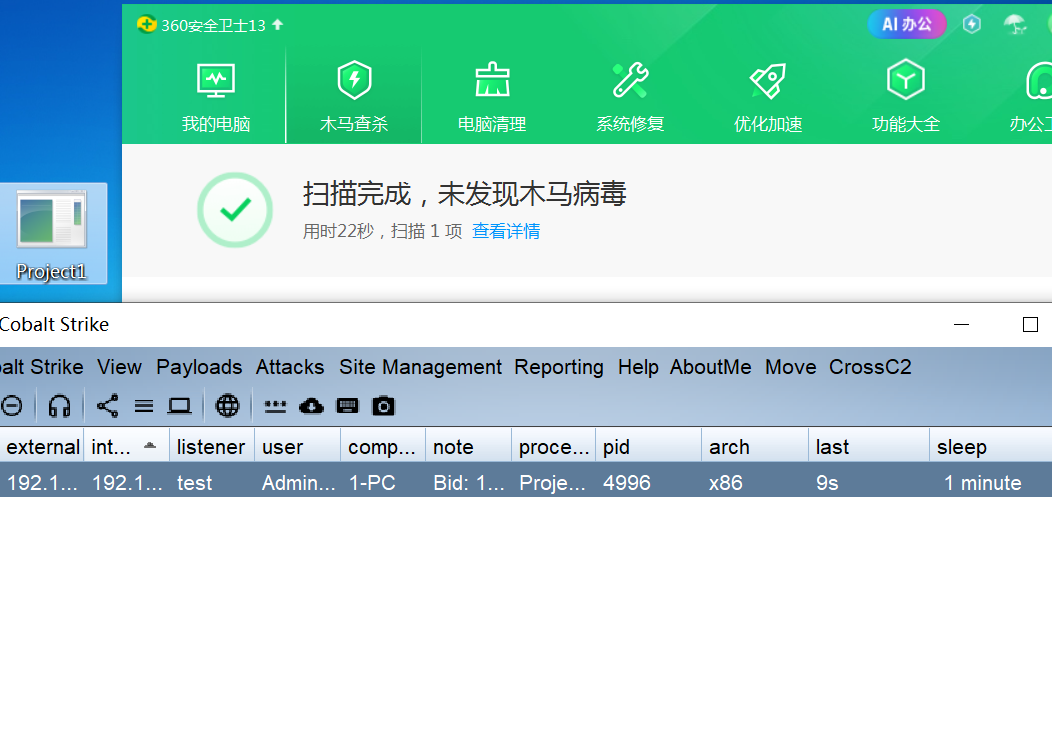
Task: Click pid value 4996
Action: 627,483
